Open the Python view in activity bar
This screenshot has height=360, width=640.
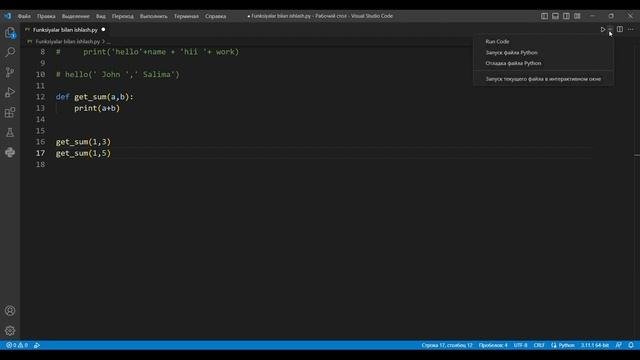10,152
